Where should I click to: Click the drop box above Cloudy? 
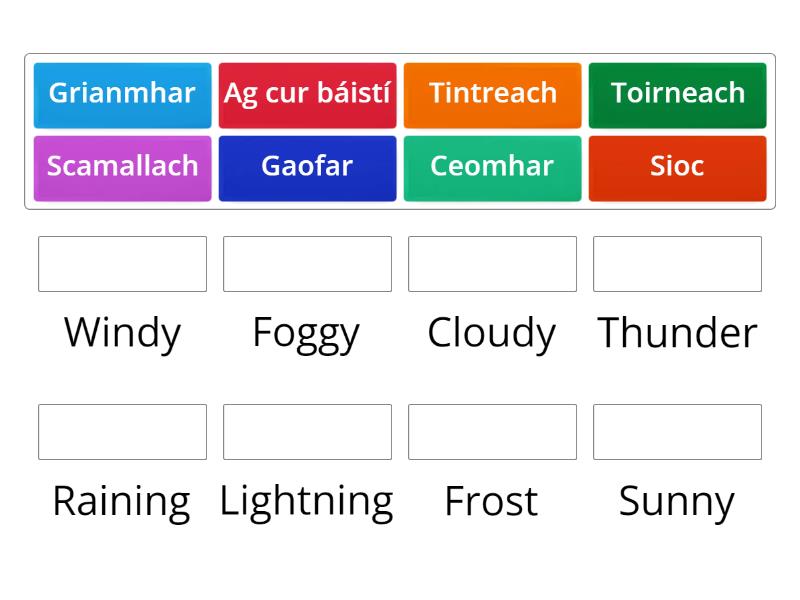492,264
